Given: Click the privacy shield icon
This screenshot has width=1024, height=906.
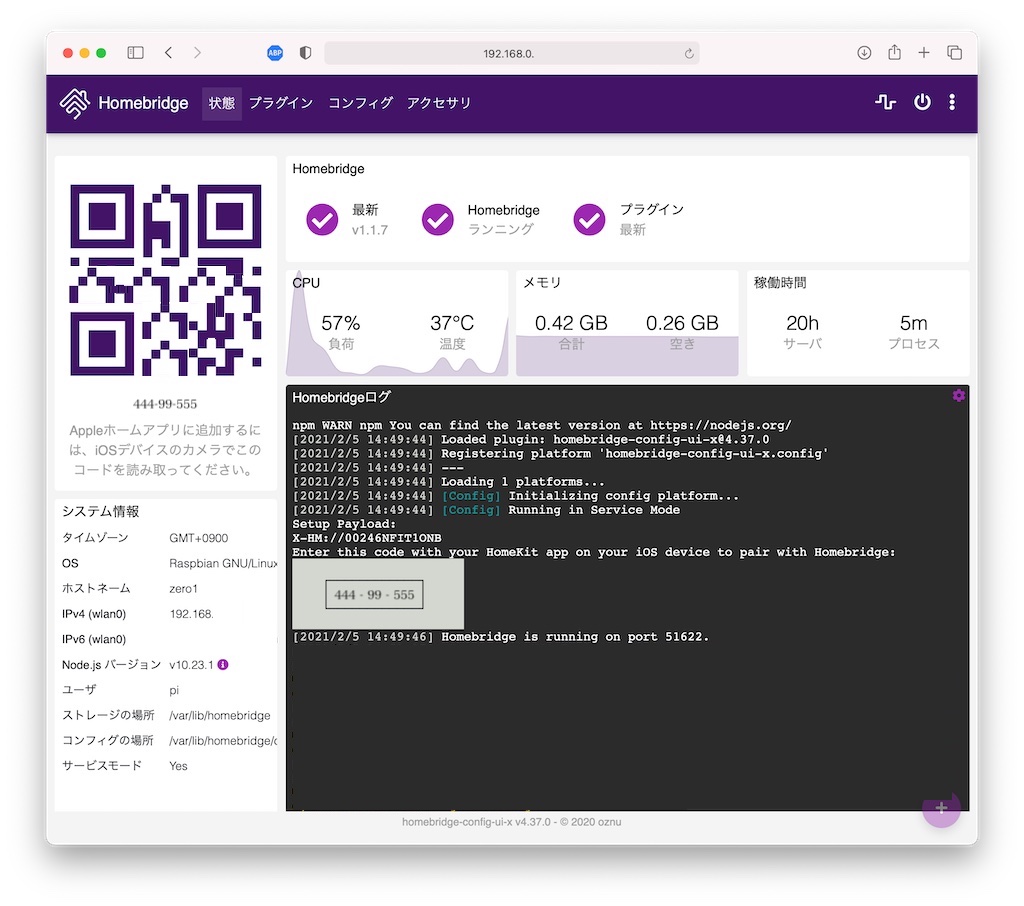Looking at the screenshot, I should pyautogui.click(x=305, y=53).
